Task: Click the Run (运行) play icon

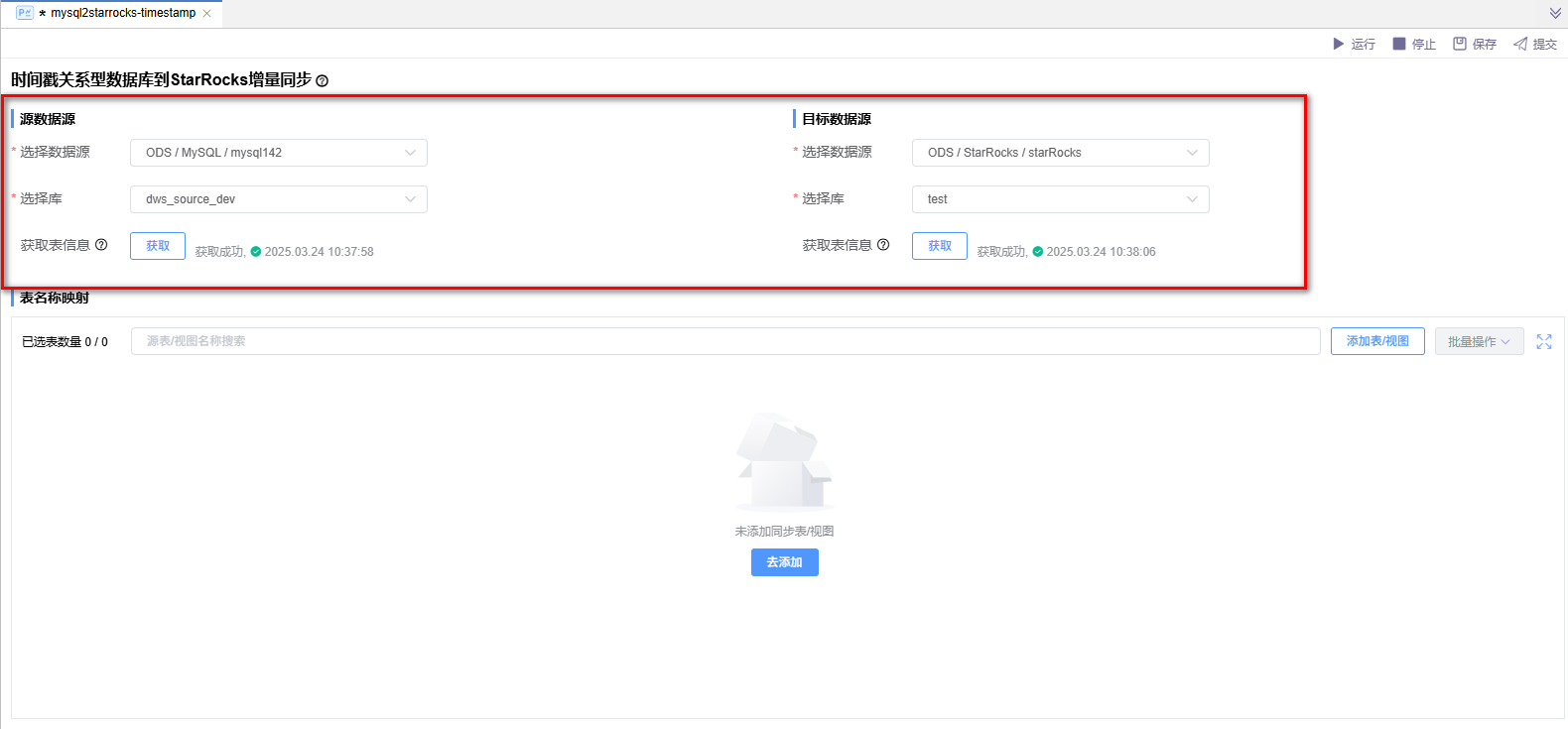Action: (1338, 44)
